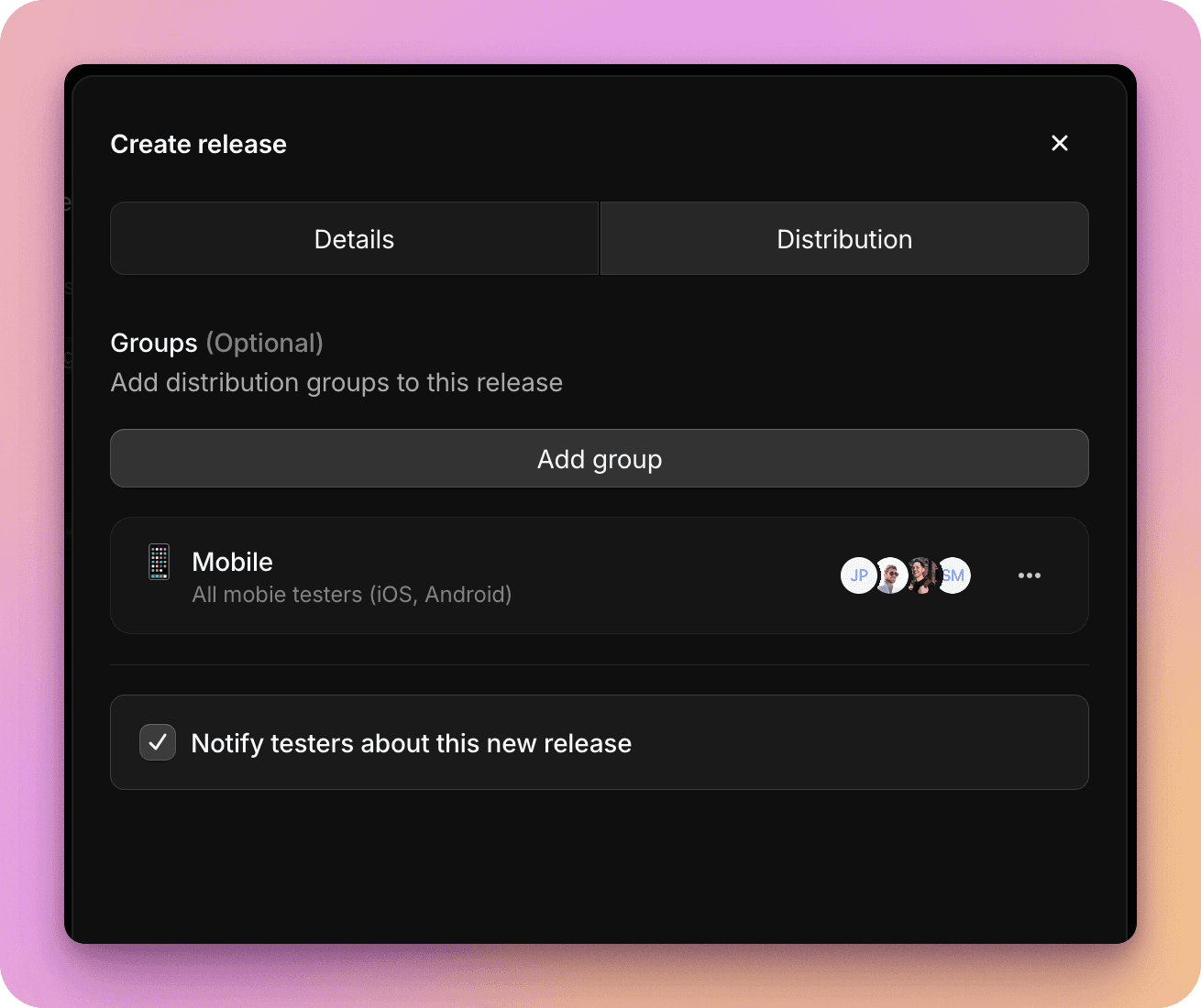Click the JP tester avatar
This screenshot has width=1201, height=1008.
pyautogui.click(x=859, y=575)
